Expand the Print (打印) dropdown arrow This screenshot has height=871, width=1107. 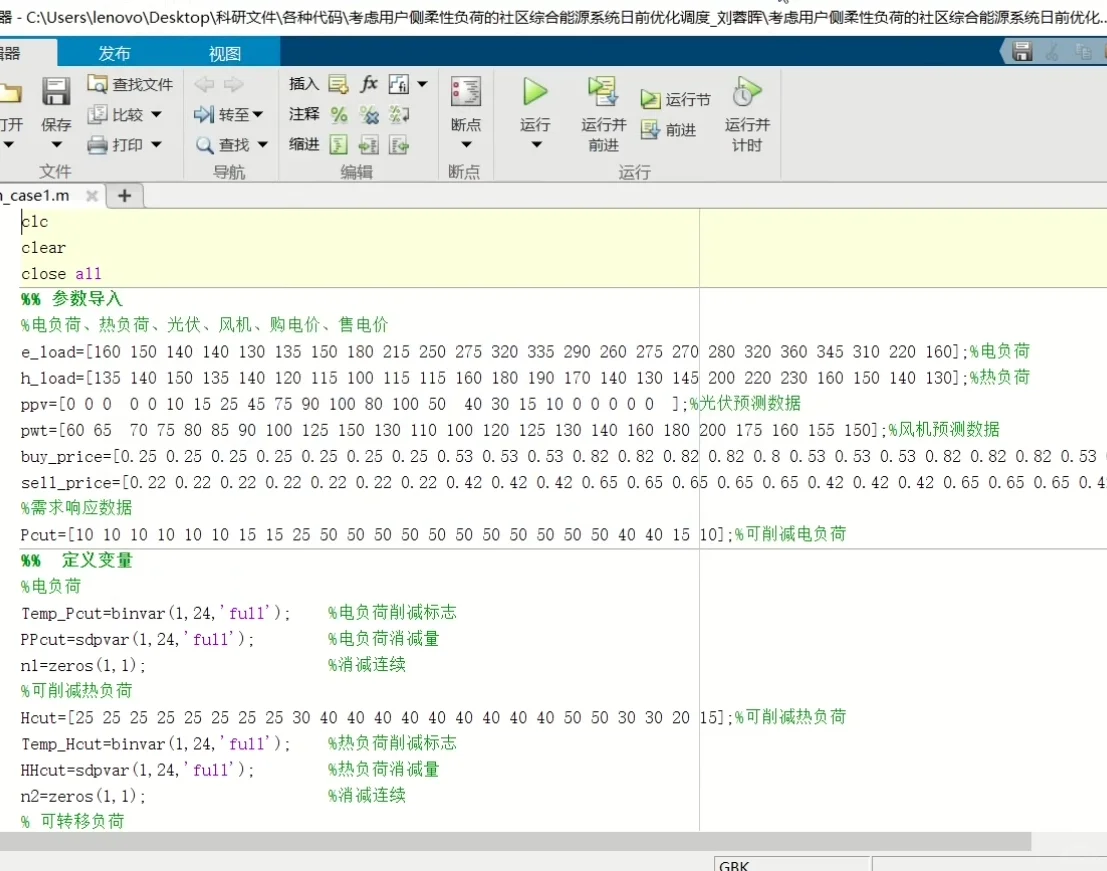pos(156,145)
